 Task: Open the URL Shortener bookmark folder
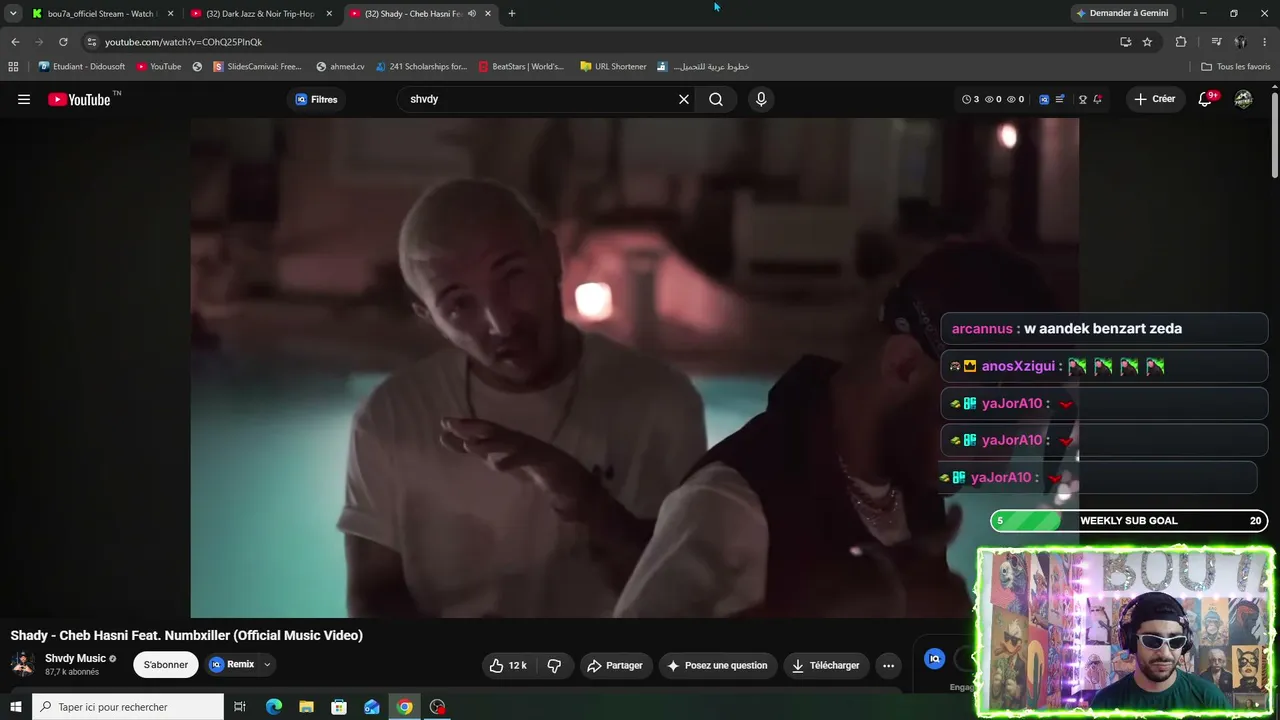pyautogui.click(x=613, y=67)
